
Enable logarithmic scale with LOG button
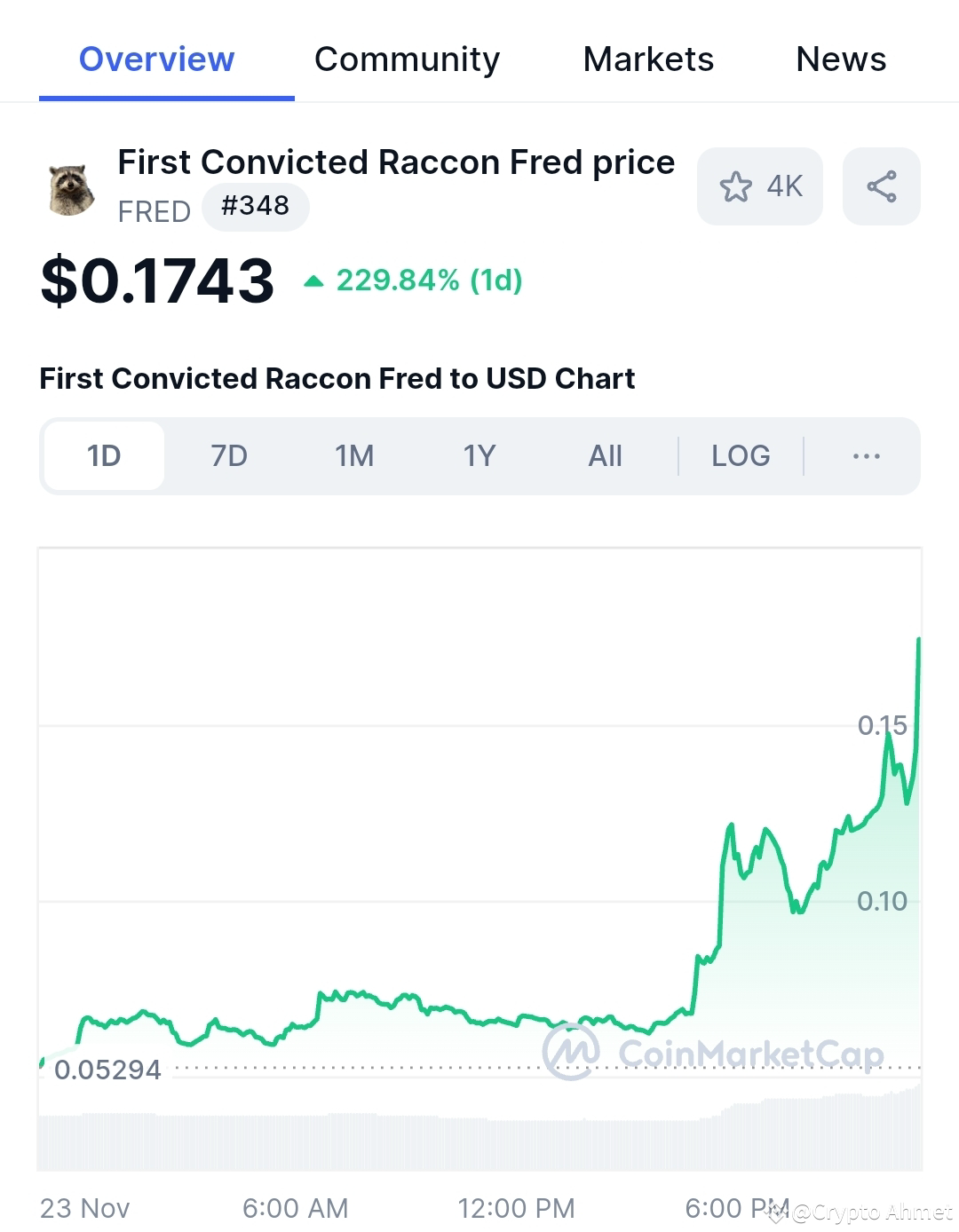pyautogui.click(x=740, y=455)
